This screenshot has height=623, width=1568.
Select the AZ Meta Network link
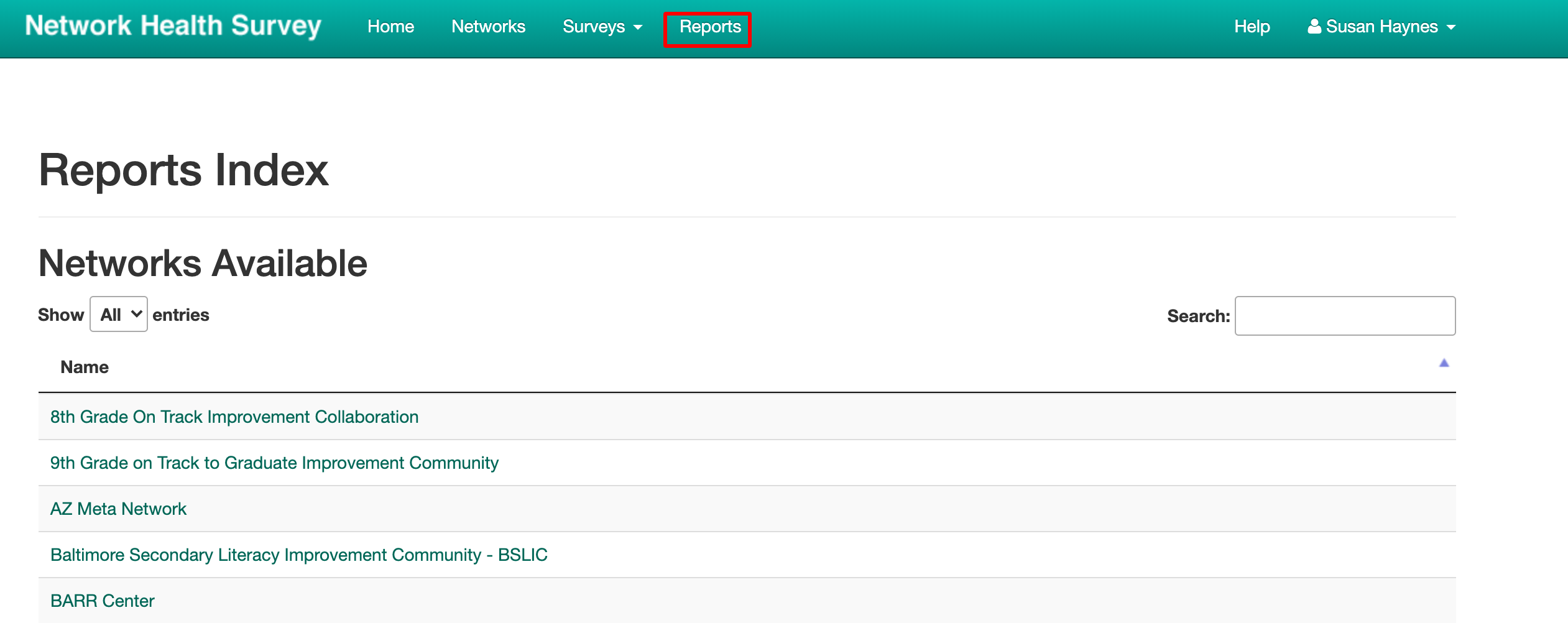(118, 509)
